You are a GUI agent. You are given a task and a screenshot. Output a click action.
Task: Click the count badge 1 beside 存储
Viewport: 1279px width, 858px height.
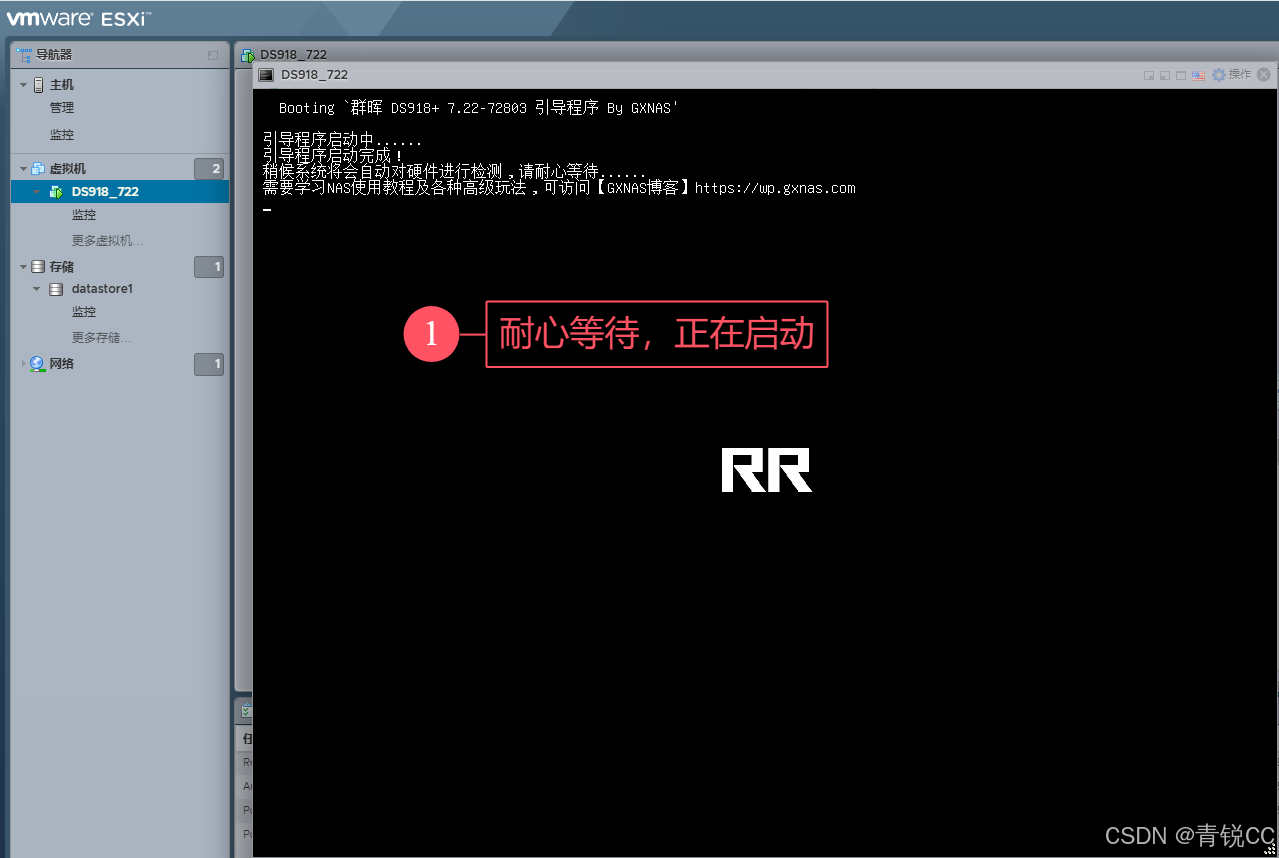209,267
